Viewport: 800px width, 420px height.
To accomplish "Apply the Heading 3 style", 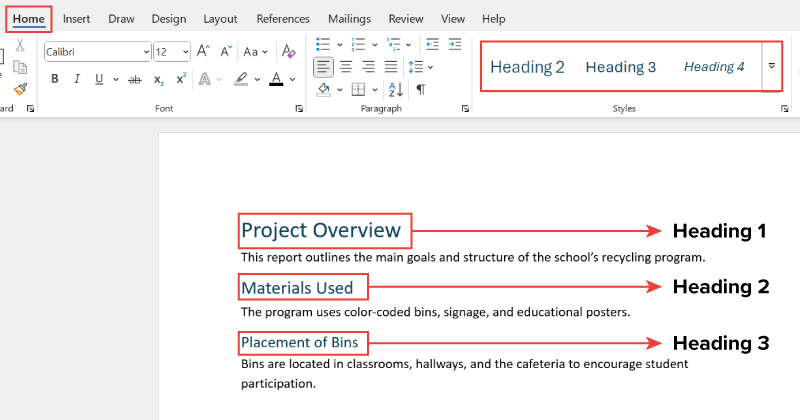I will click(x=620, y=67).
